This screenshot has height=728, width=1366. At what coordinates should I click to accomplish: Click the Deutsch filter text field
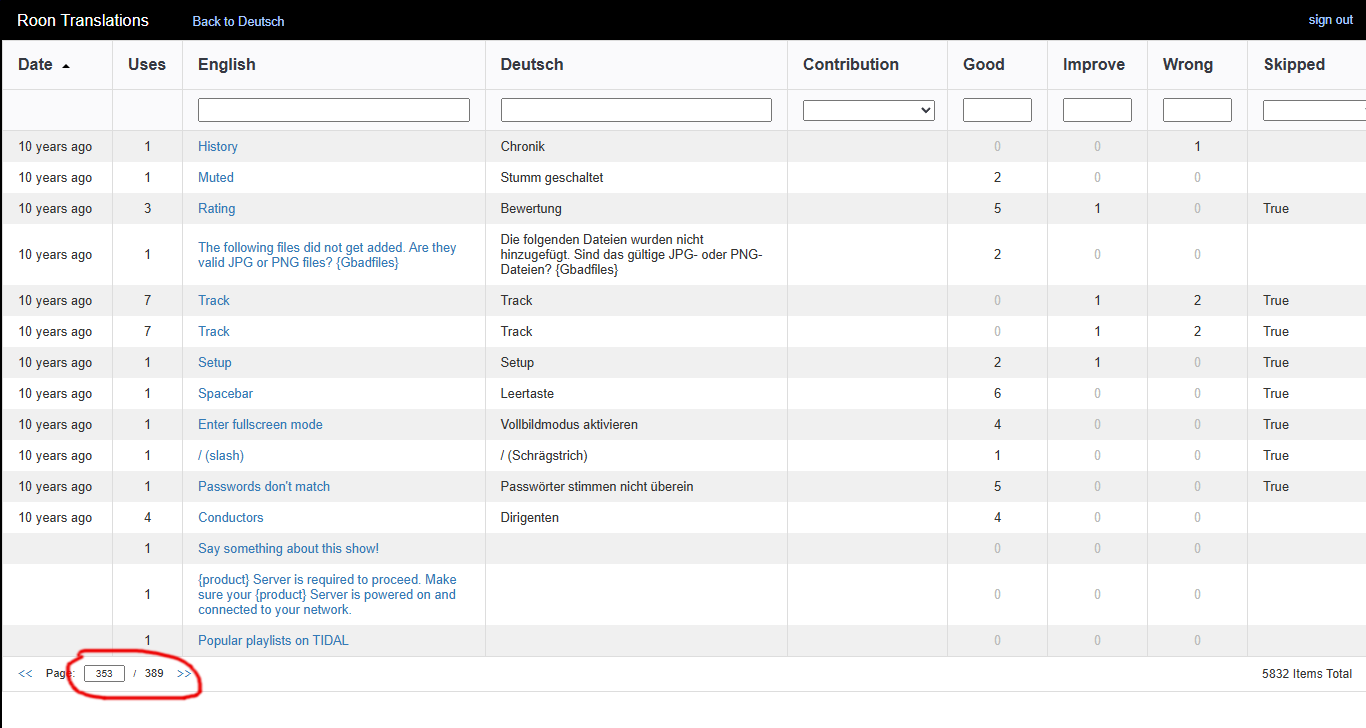(x=636, y=110)
